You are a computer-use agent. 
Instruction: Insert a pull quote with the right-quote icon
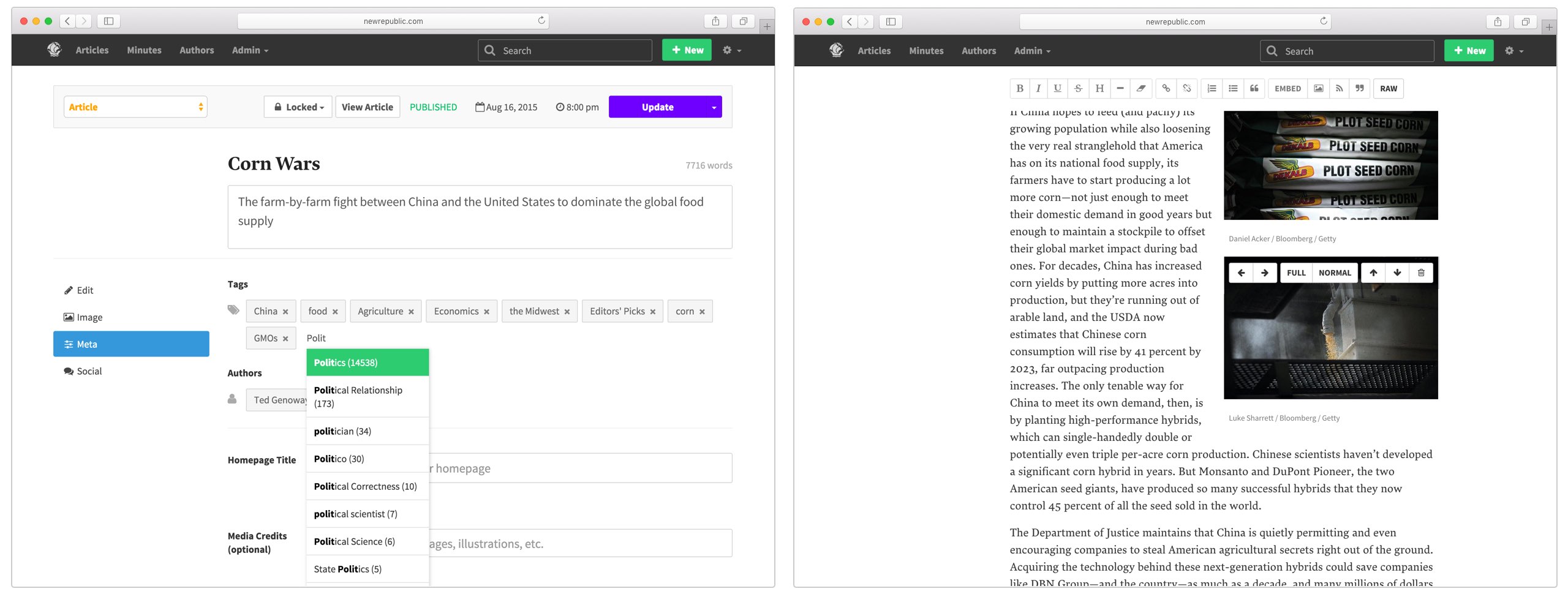tap(1360, 88)
